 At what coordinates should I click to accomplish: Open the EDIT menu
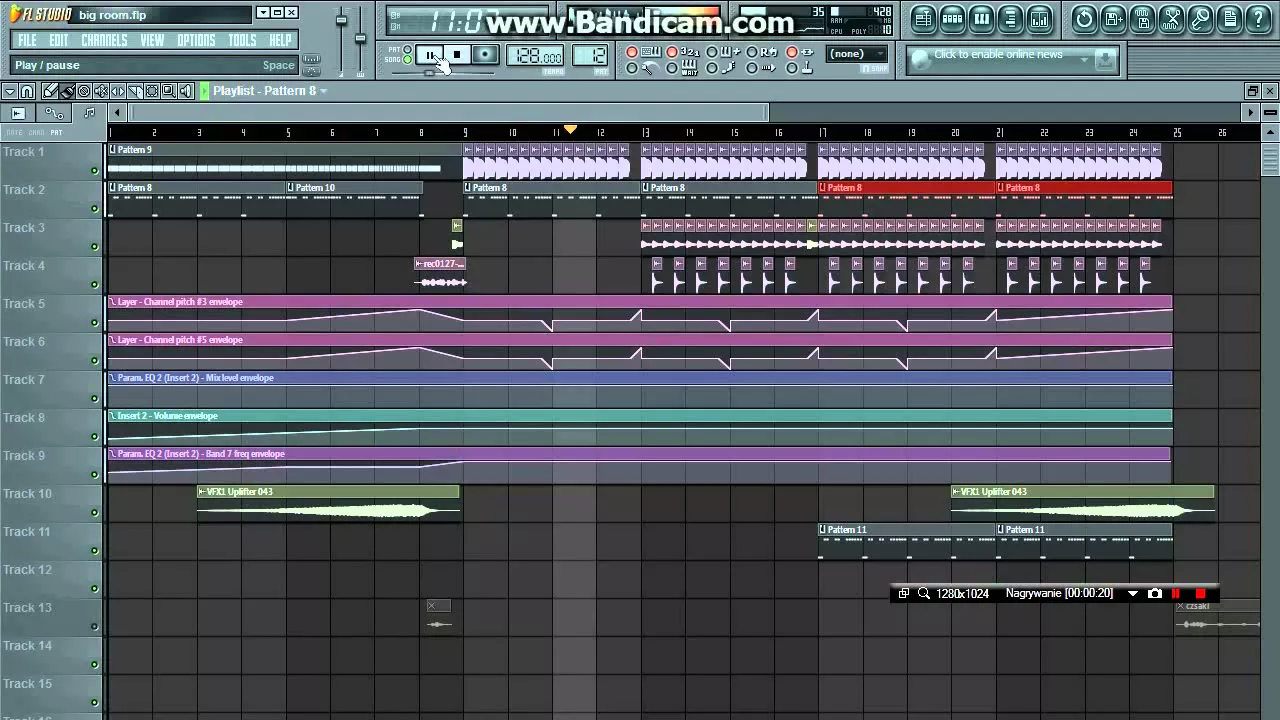(x=59, y=40)
